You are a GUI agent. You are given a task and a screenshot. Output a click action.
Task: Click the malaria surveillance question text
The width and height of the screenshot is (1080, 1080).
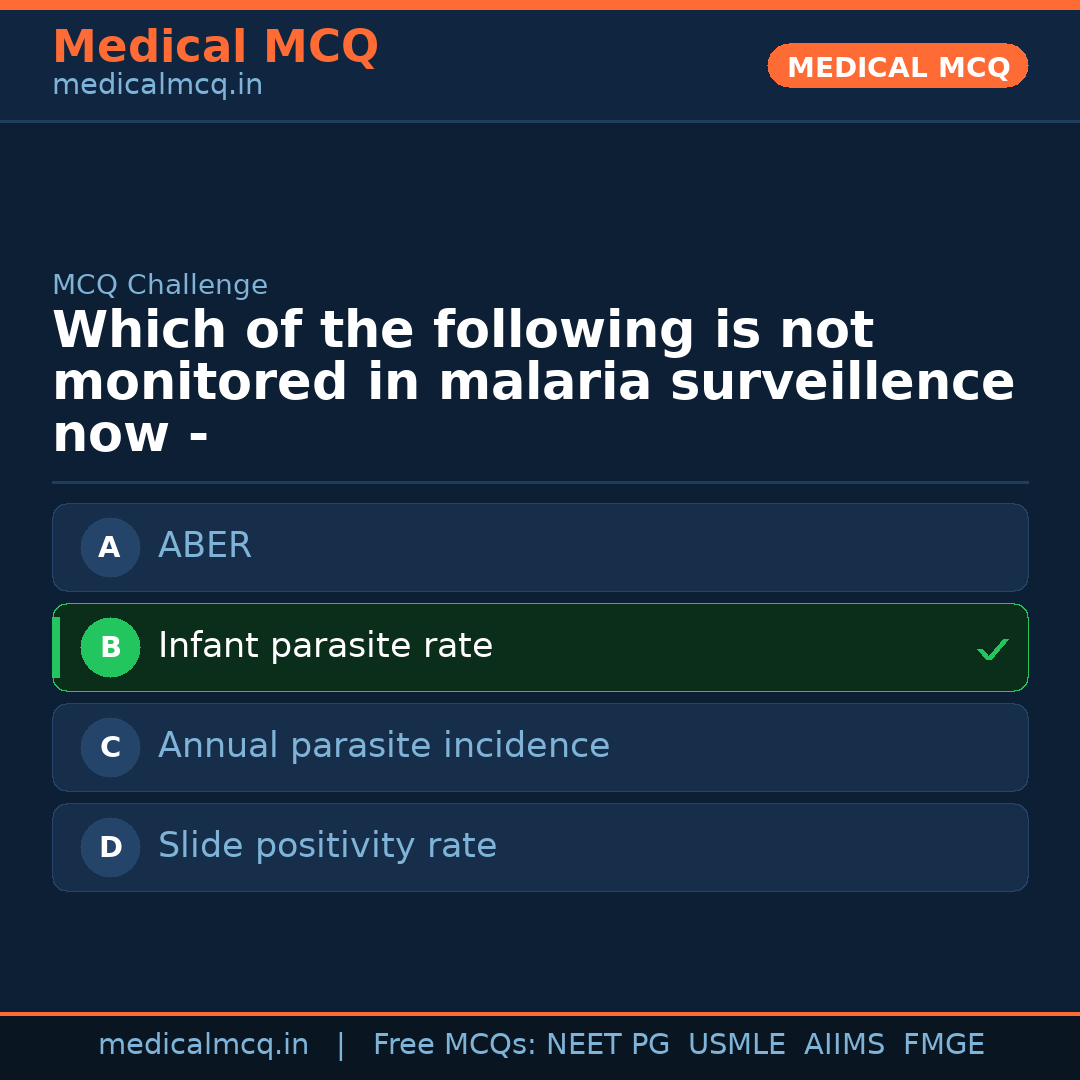(x=533, y=383)
